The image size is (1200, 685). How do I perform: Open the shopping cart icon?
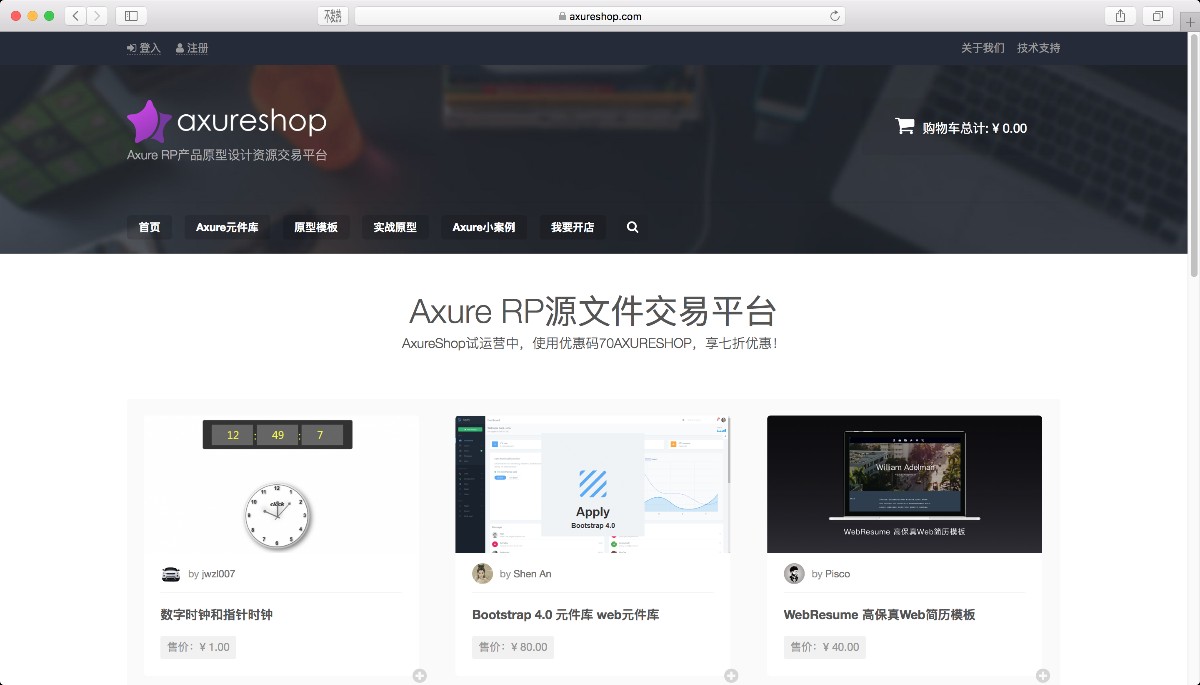(904, 126)
